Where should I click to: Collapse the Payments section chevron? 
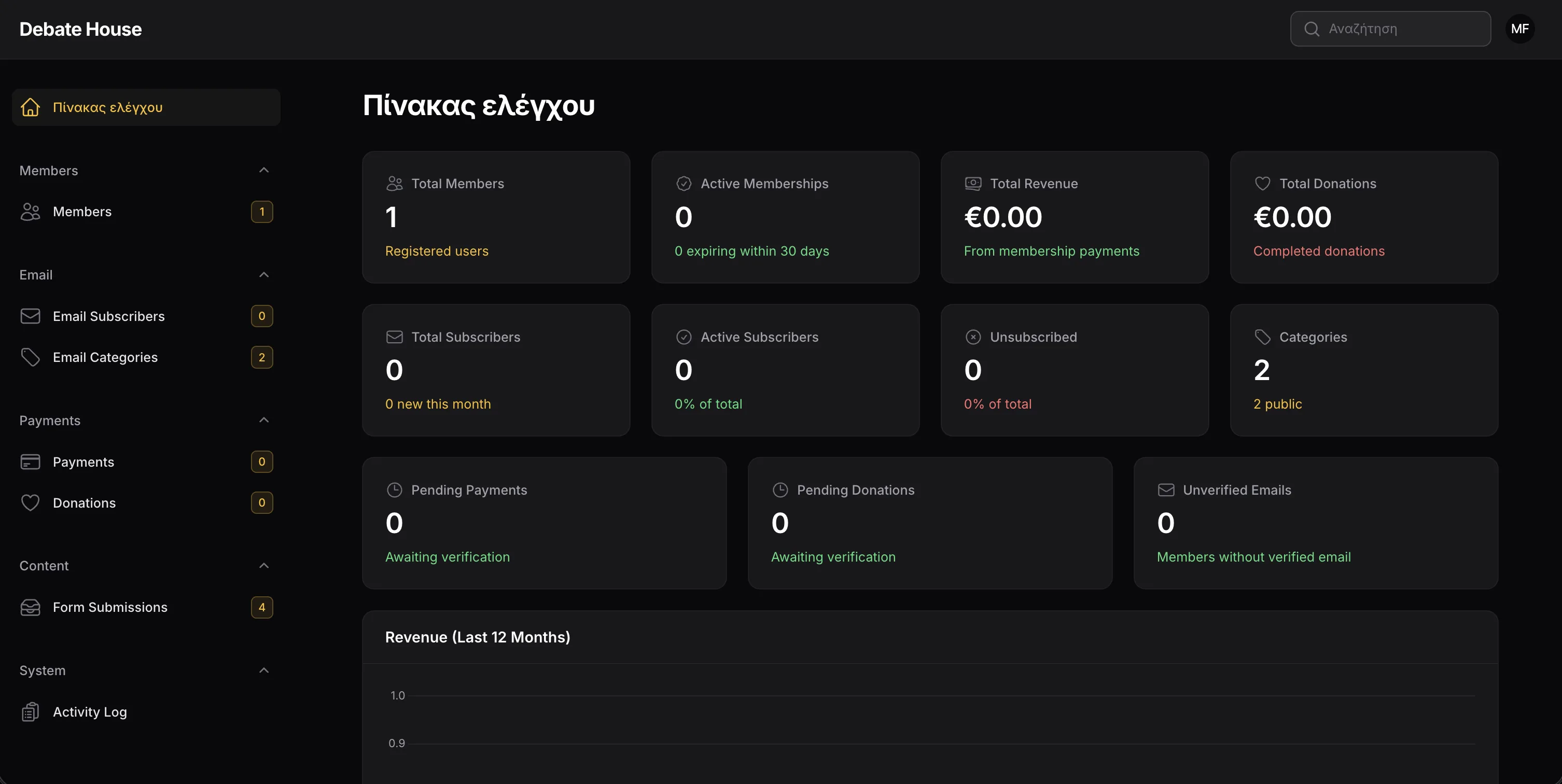coord(264,420)
